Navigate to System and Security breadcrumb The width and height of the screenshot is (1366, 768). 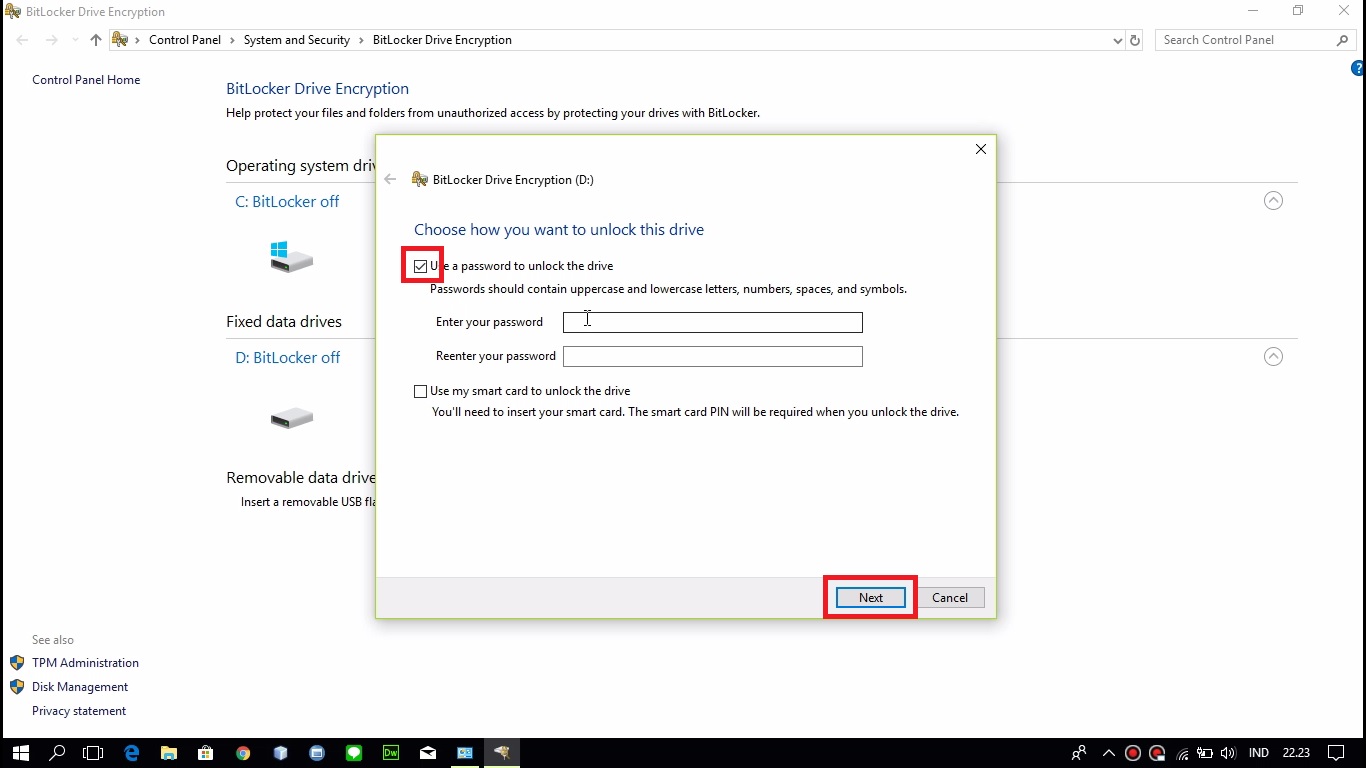coord(297,40)
